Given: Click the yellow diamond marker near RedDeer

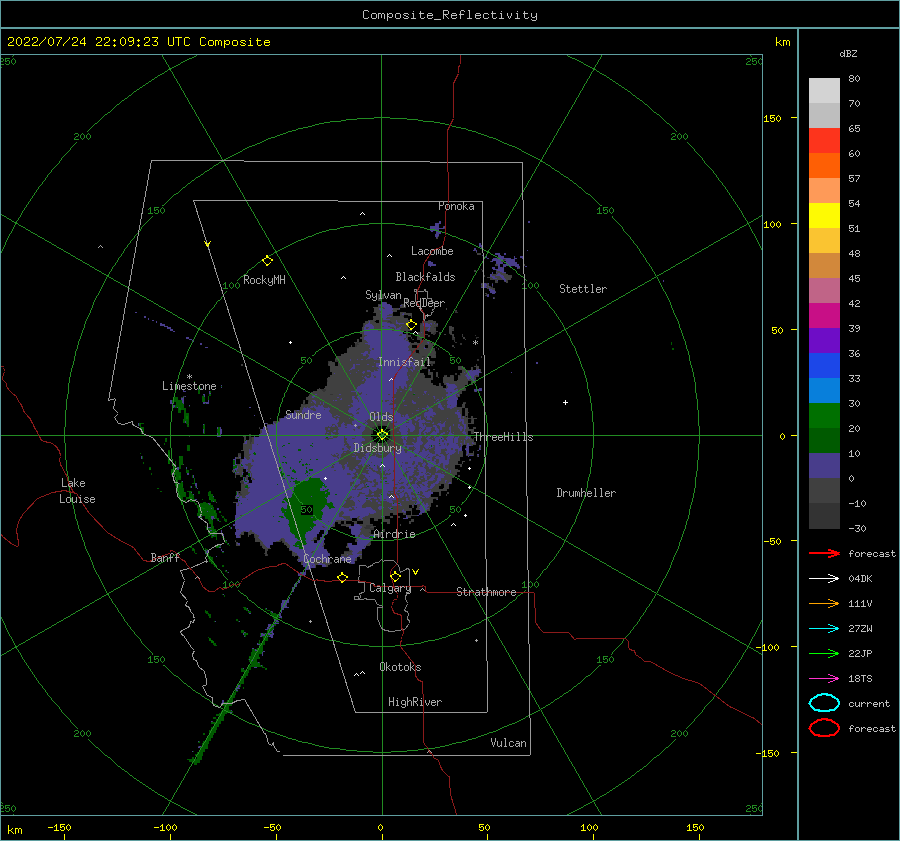Looking at the screenshot, I should click(411, 325).
